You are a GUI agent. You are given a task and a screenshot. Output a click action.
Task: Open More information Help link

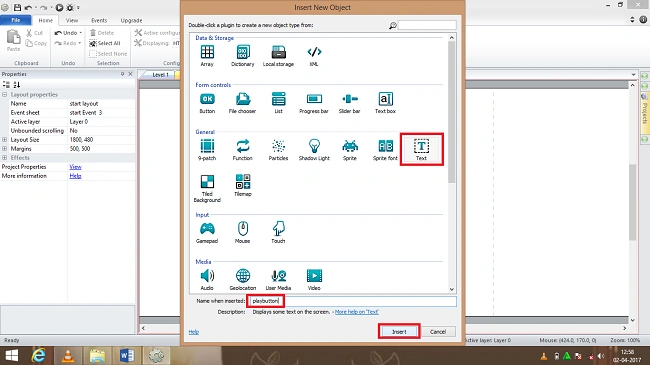[75, 176]
